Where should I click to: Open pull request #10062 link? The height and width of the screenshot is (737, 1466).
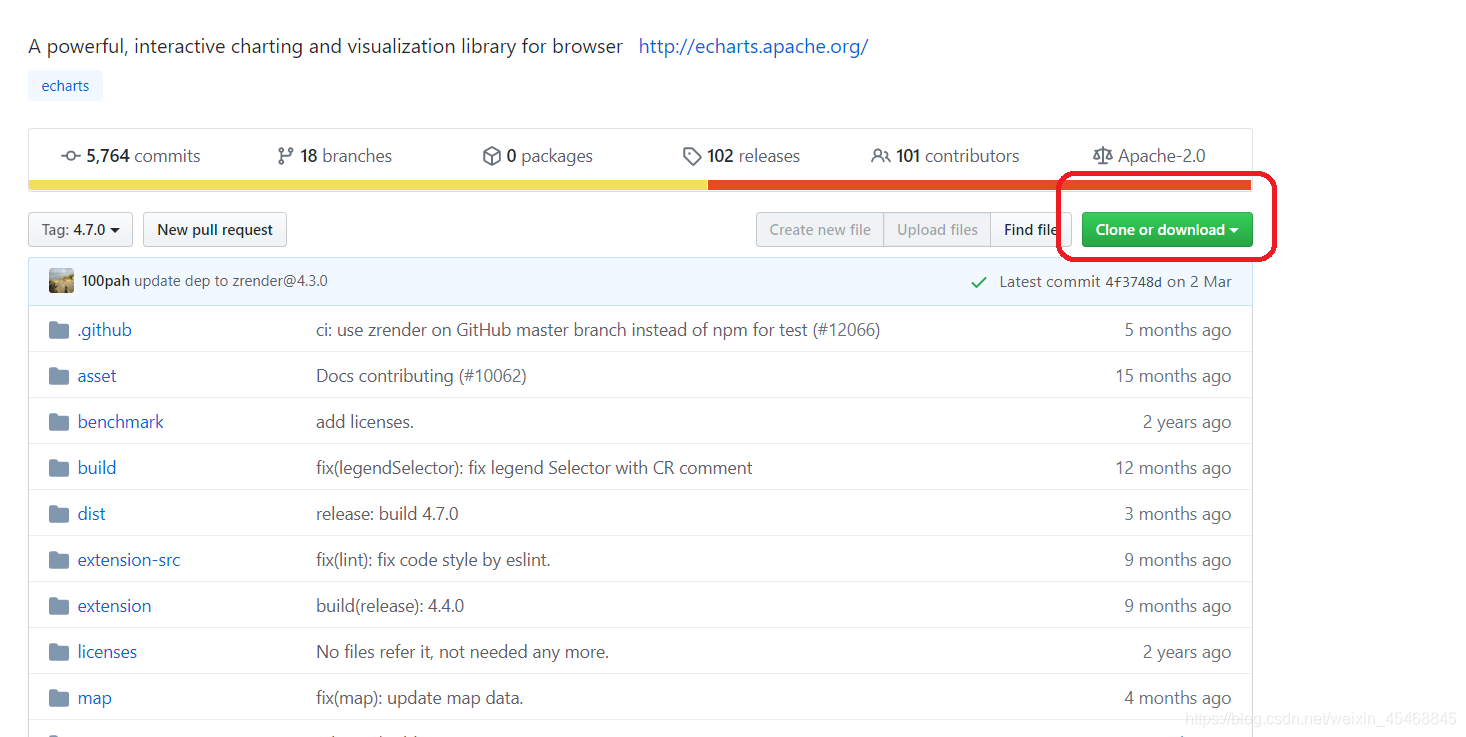coord(492,376)
